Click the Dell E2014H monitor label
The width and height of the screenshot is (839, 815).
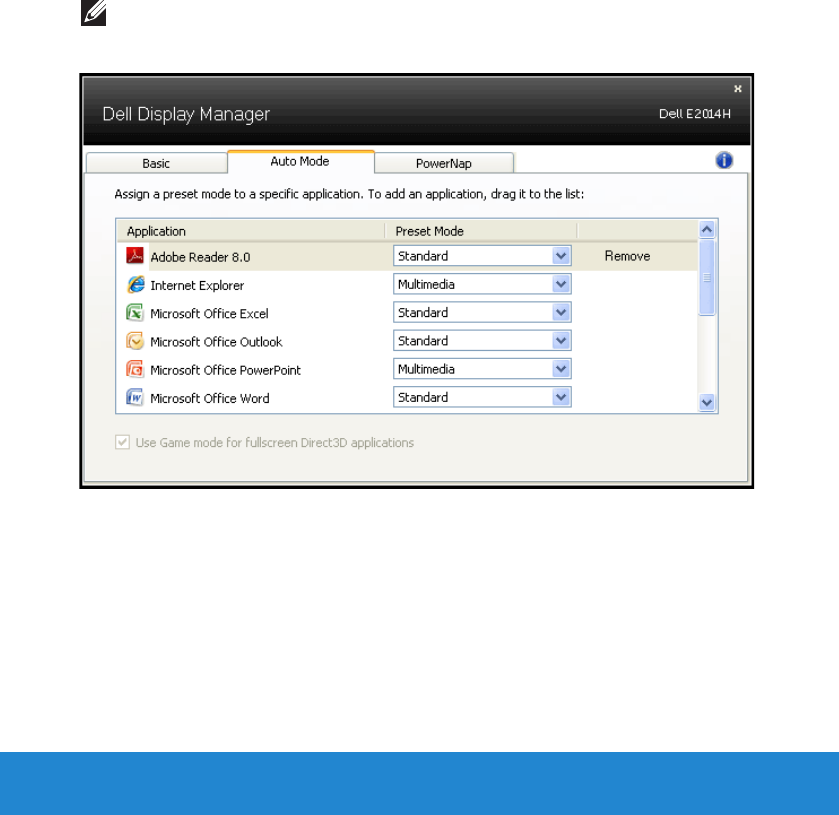pos(695,114)
